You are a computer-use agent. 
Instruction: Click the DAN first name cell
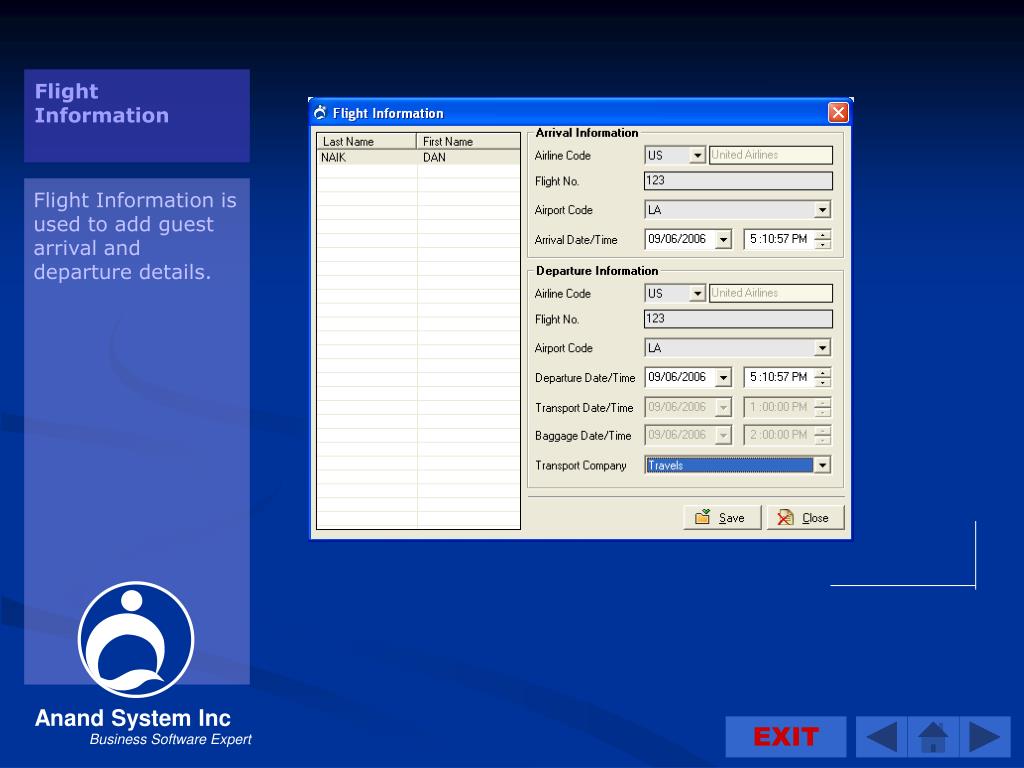tap(468, 157)
